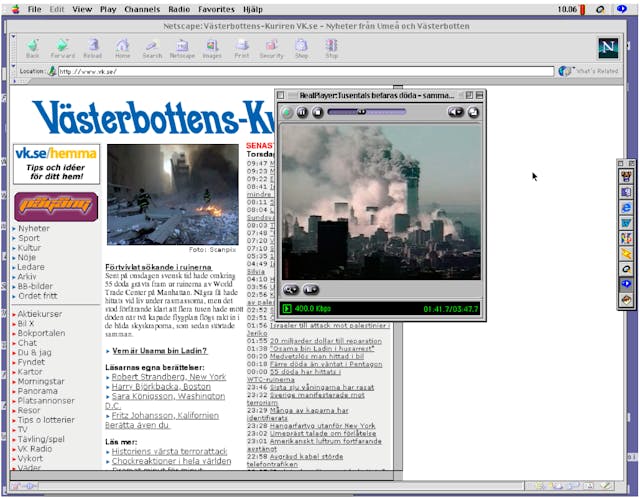Screen dimensions: 640x499
Task: Click RealPlayer compact view button
Action: [x=473, y=112]
